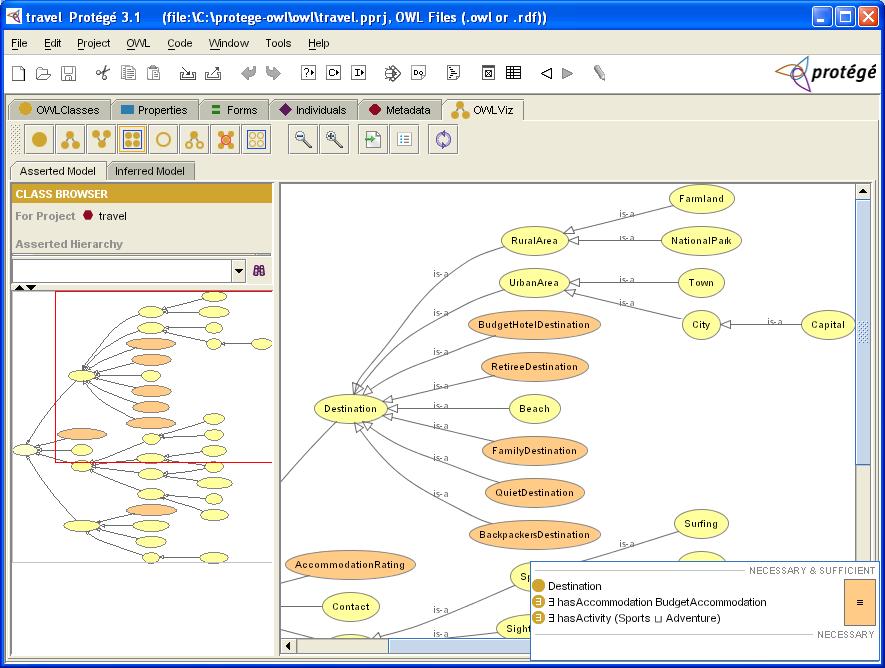
Task: Open the table grid toolbar icon
Action: tap(514, 73)
